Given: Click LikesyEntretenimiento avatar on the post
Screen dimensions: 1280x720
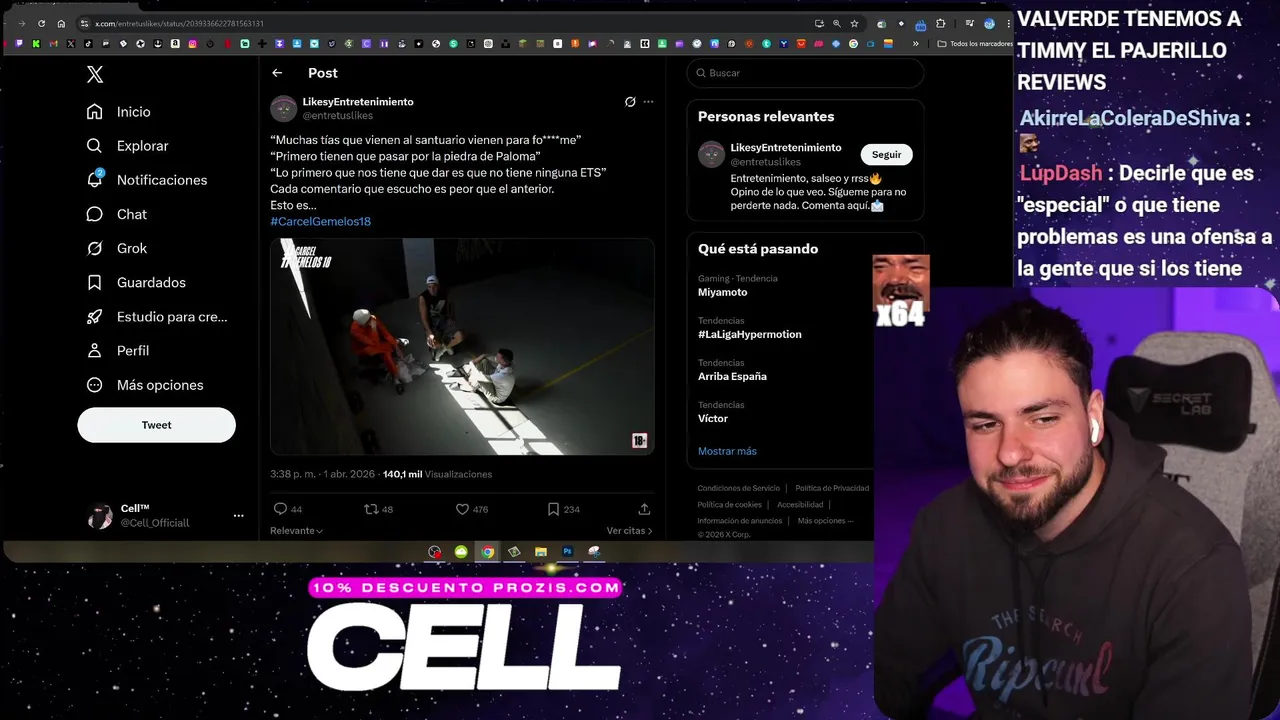Looking at the screenshot, I should (x=284, y=108).
